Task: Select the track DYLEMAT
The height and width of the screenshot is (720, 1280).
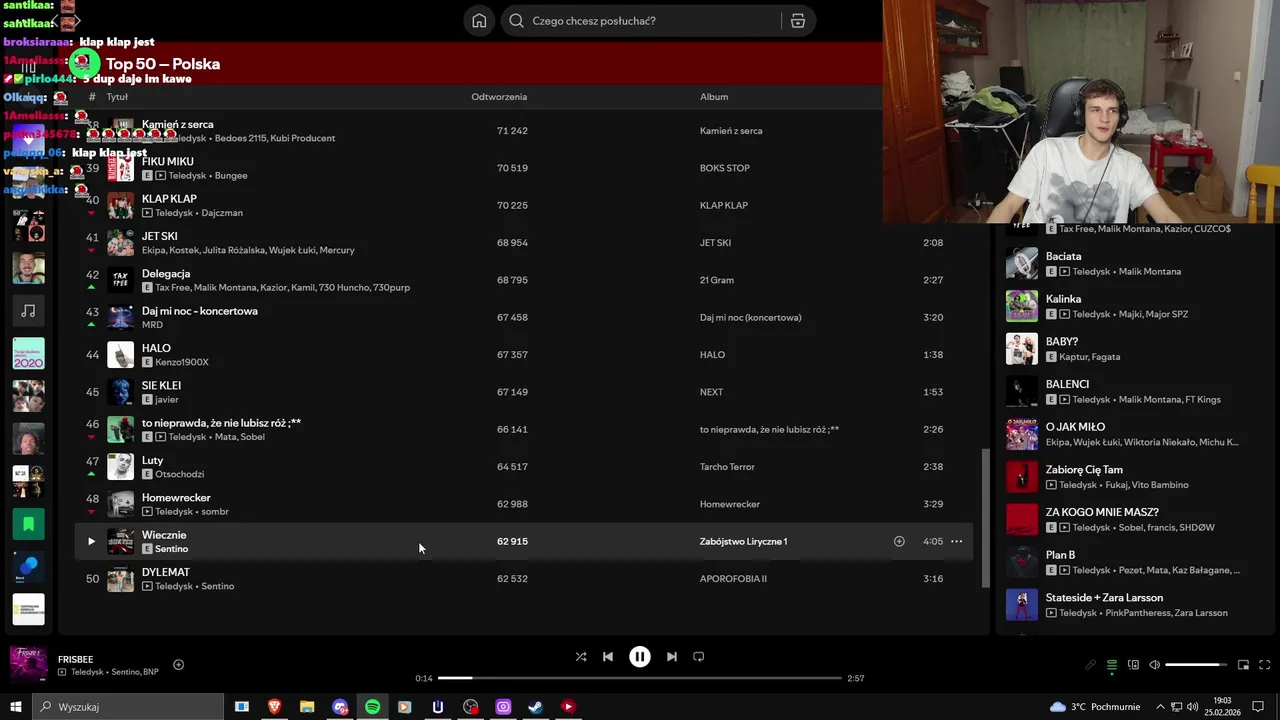Action: (x=524, y=579)
